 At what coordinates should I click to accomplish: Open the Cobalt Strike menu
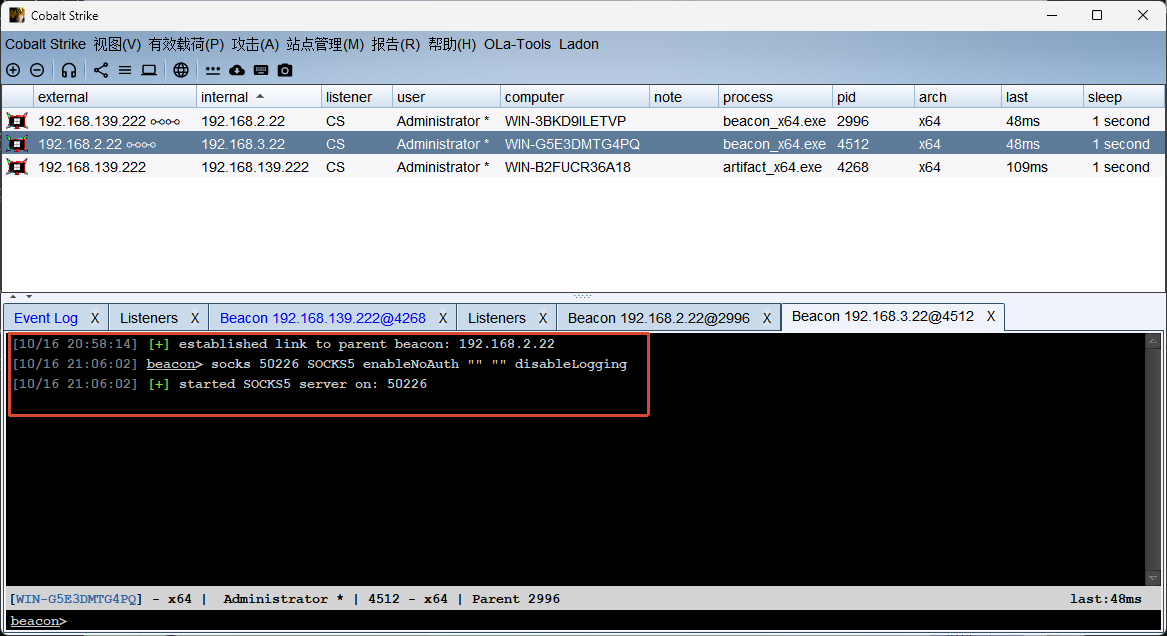pos(45,45)
